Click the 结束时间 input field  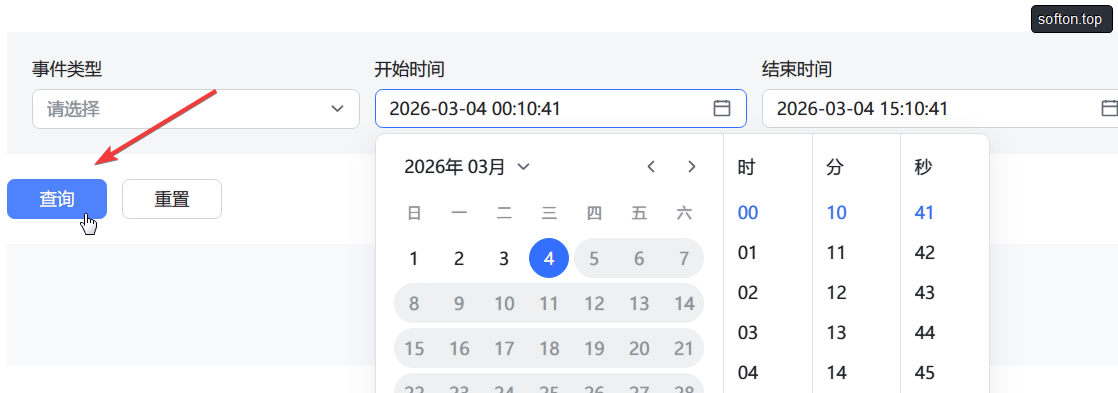(940, 108)
